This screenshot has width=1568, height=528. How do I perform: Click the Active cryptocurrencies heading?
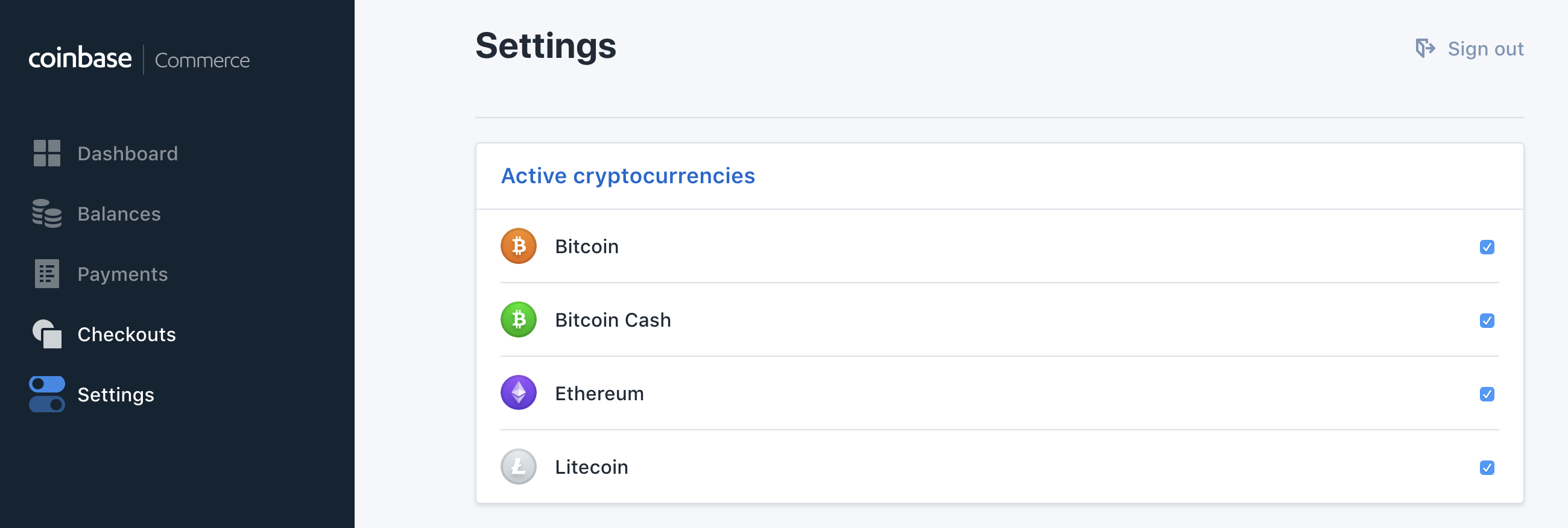click(x=628, y=176)
